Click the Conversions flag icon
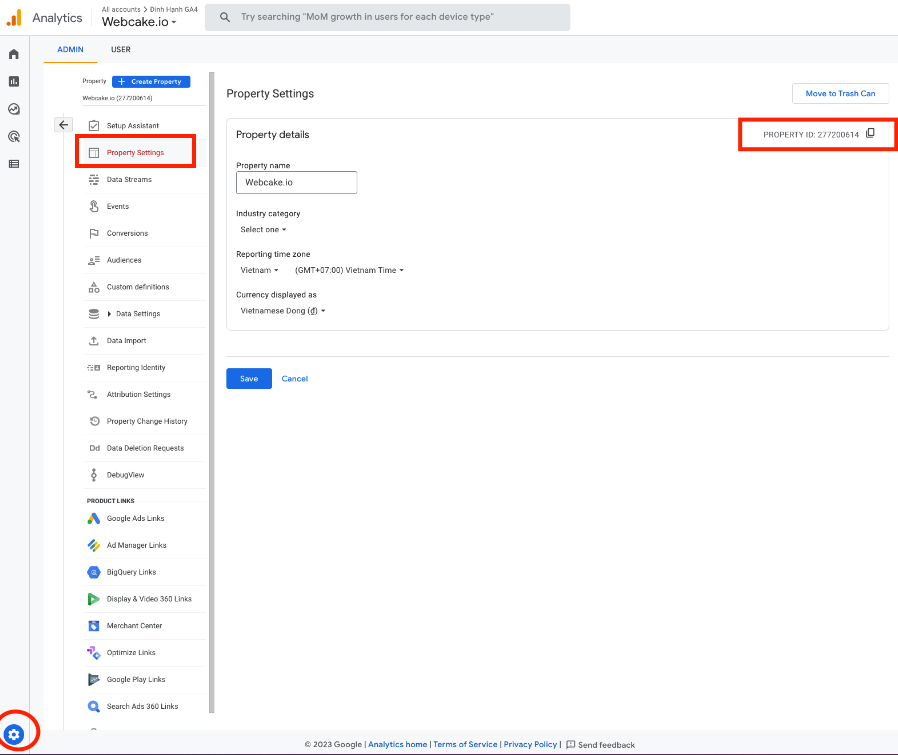Image resolution: width=898 pixels, height=755 pixels. (94, 233)
